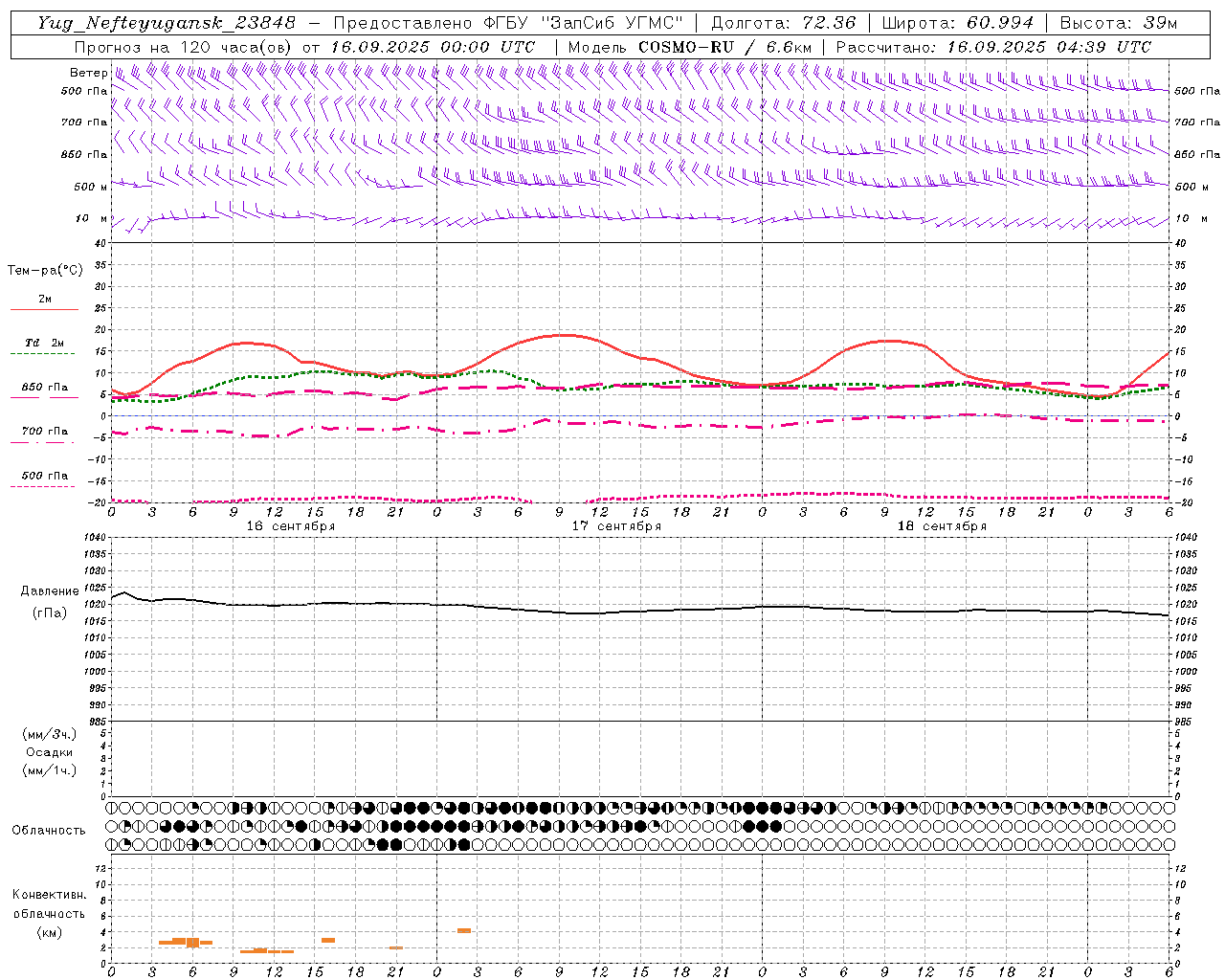Click the '40' value on left temperature axis
The height and width of the screenshot is (980, 1225).
pyautogui.click(x=100, y=243)
